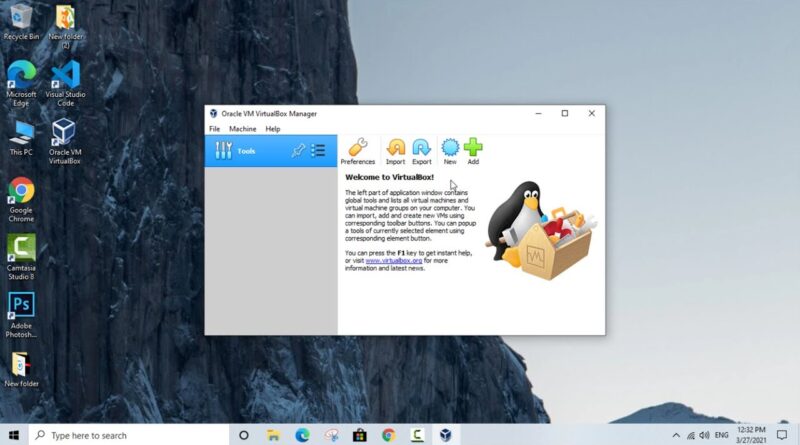Launch Google Chrome desktop shortcut

click(x=21, y=200)
